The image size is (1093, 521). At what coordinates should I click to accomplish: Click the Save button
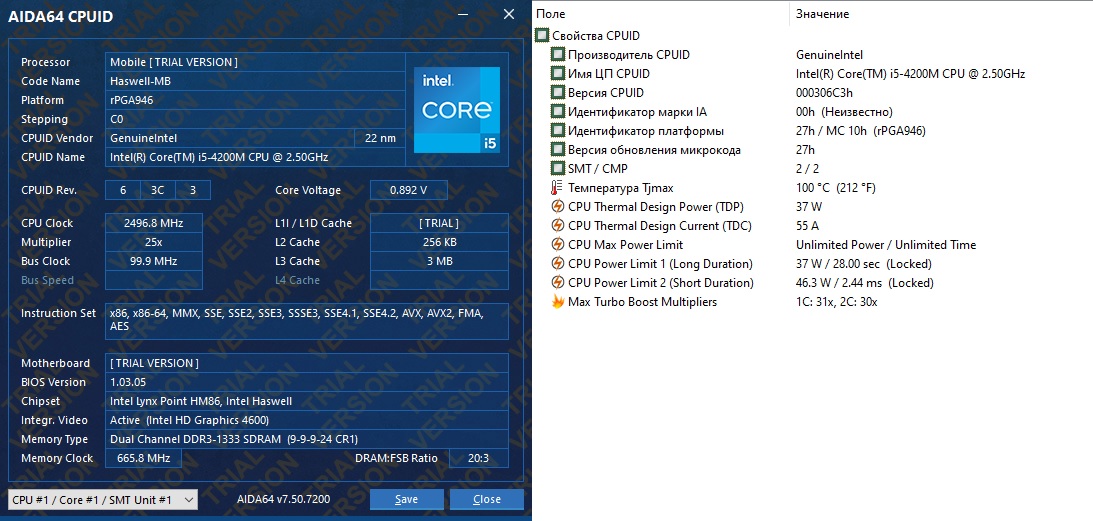(406, 499)
